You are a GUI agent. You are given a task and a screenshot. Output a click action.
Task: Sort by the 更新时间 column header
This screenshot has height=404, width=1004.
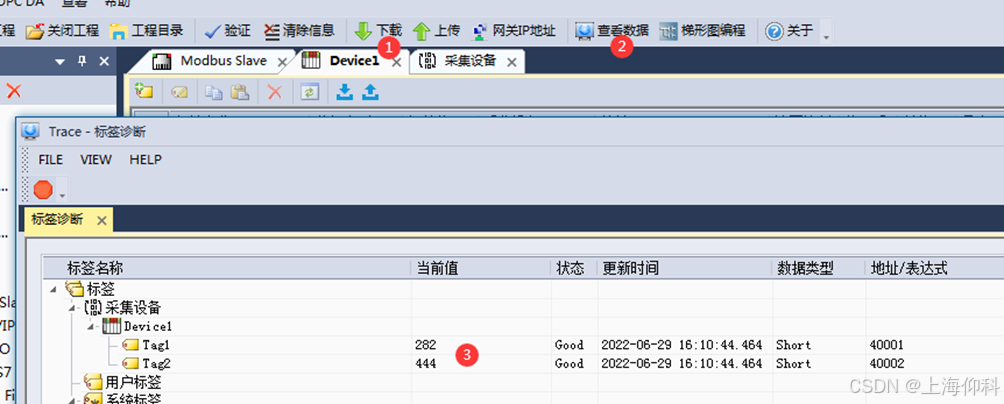[684, 268]
